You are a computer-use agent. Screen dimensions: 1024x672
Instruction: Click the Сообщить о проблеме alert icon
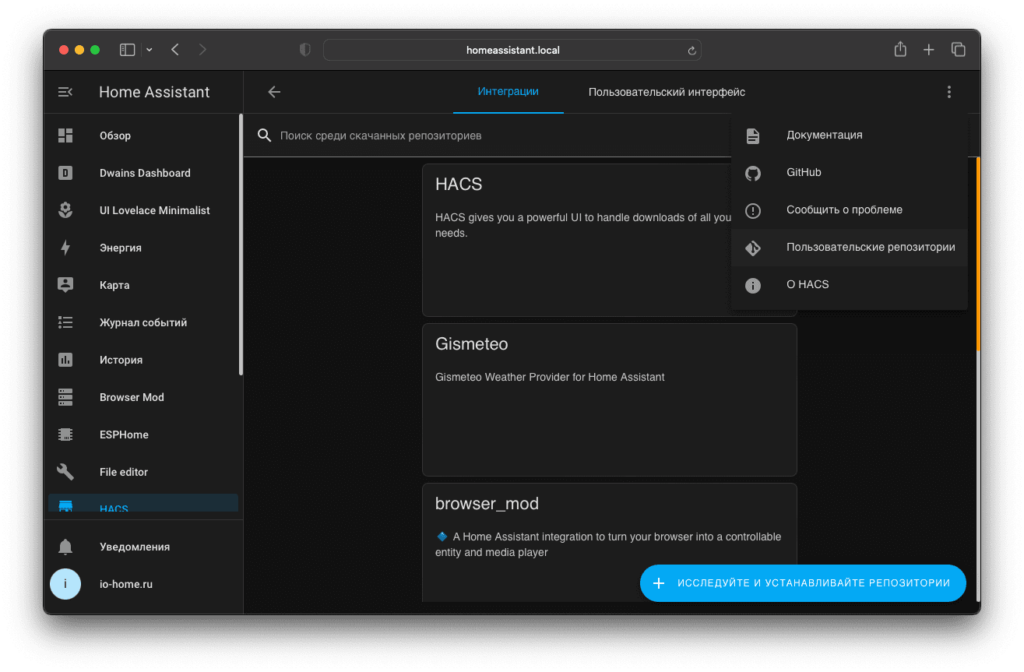click(x=753, y=210)
